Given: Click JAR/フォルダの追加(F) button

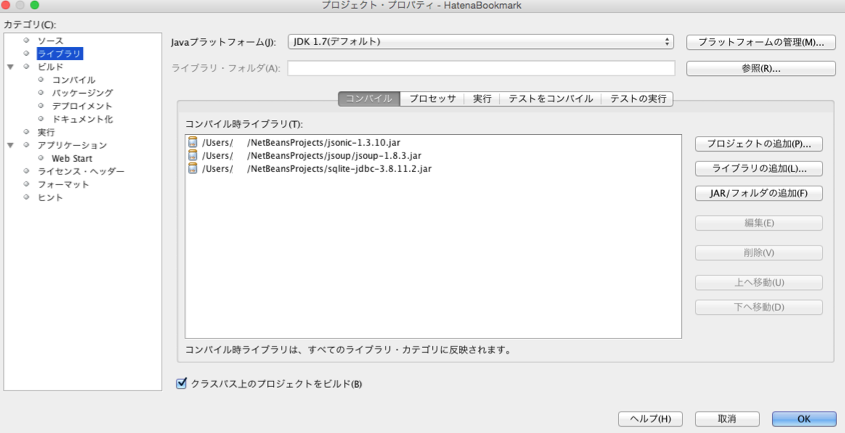Looking at the screenshot, I should coord(759,194).
